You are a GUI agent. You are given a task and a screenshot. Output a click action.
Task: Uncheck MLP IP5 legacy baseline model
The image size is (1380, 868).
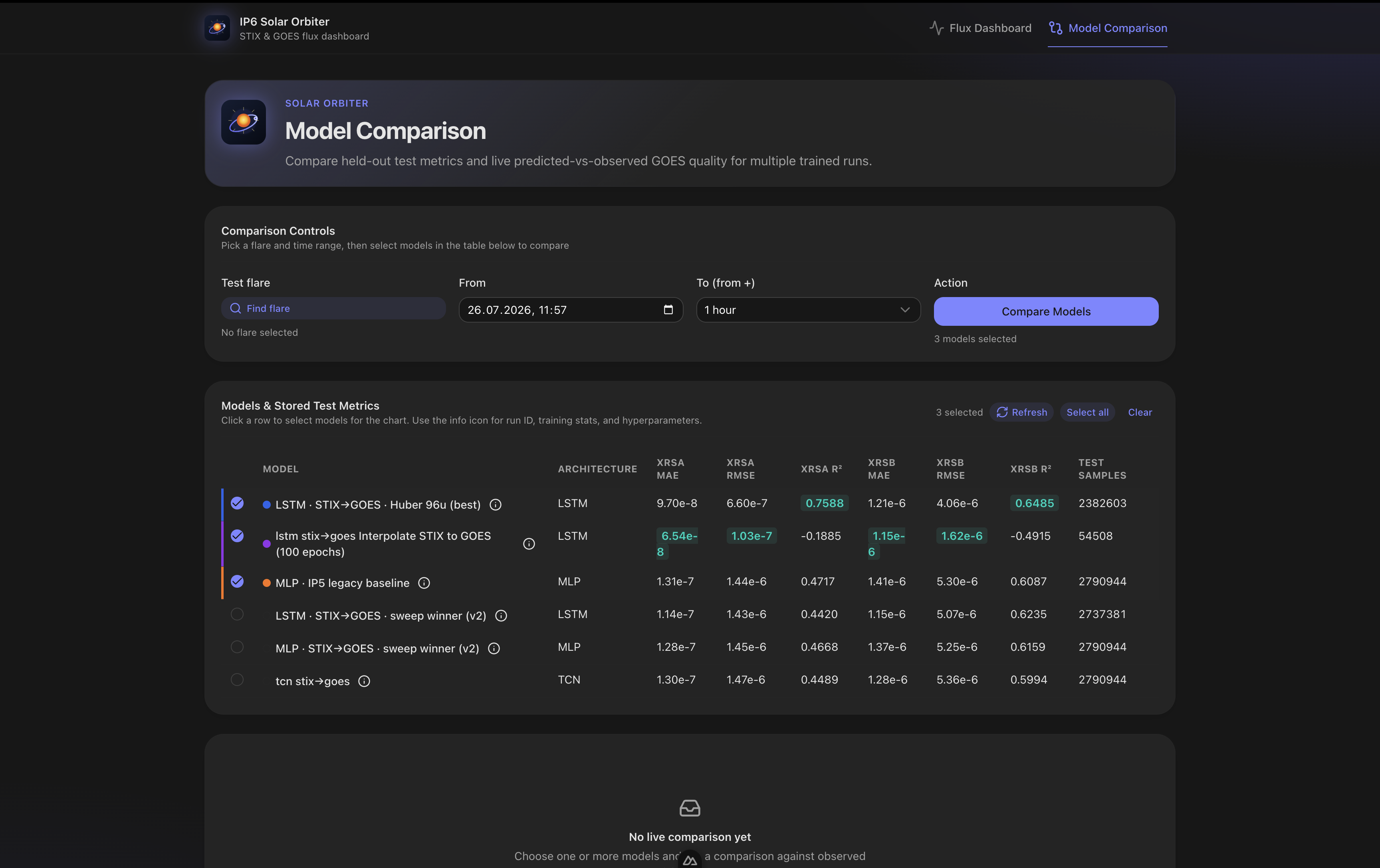[237, 582]
